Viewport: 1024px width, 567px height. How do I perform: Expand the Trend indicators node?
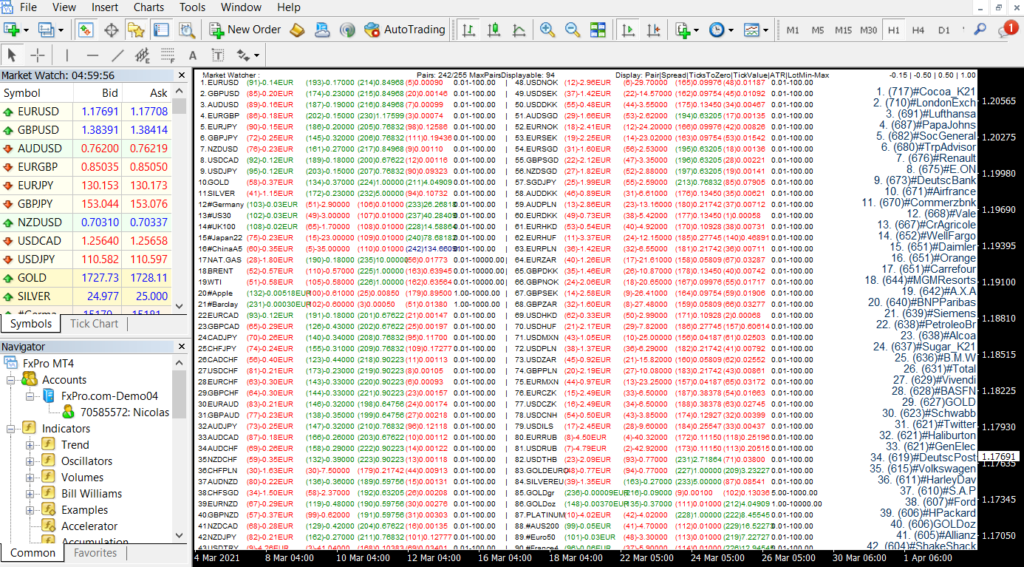29,445
